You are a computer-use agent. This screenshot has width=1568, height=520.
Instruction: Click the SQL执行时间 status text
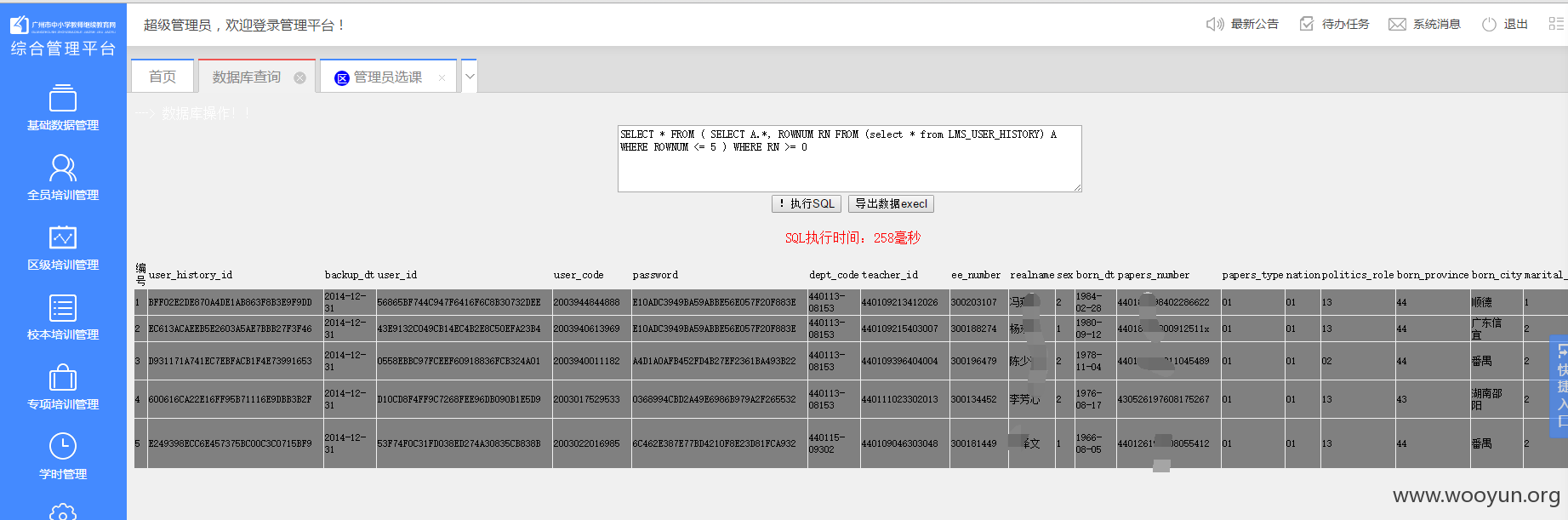(852, 238)
